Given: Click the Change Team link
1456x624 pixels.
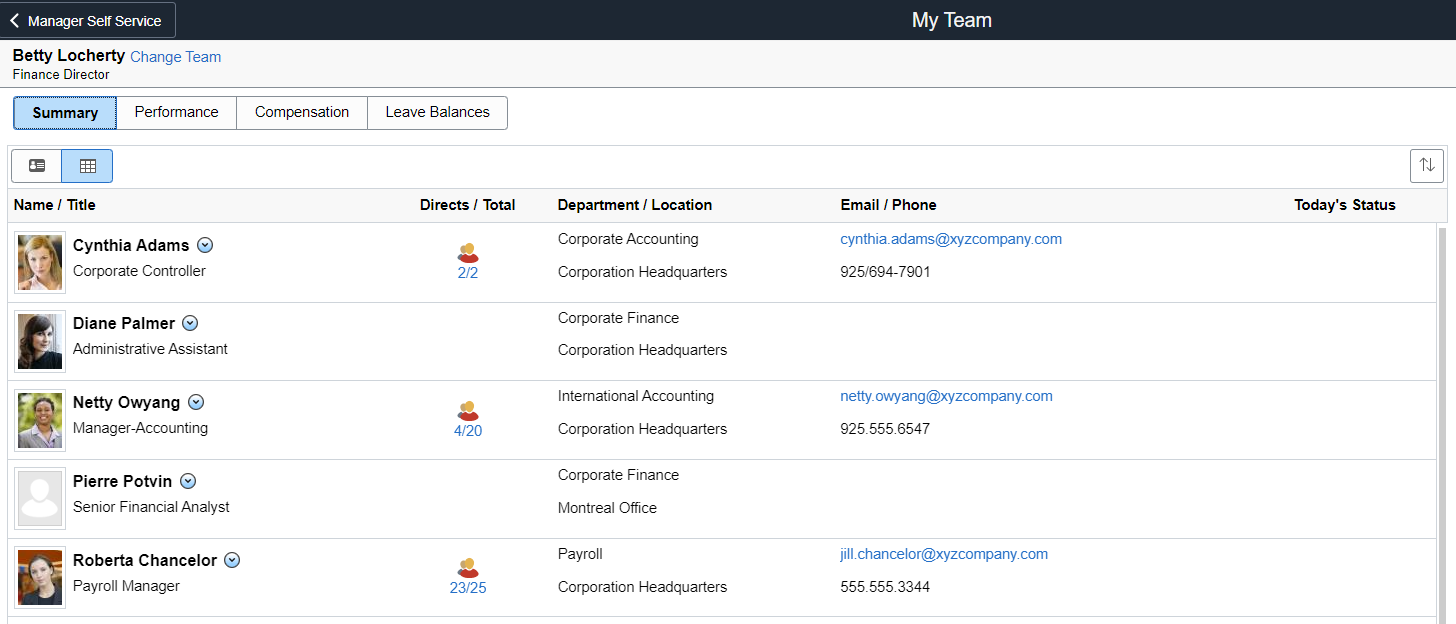Looking at the screenshot, I should (175, 57).
